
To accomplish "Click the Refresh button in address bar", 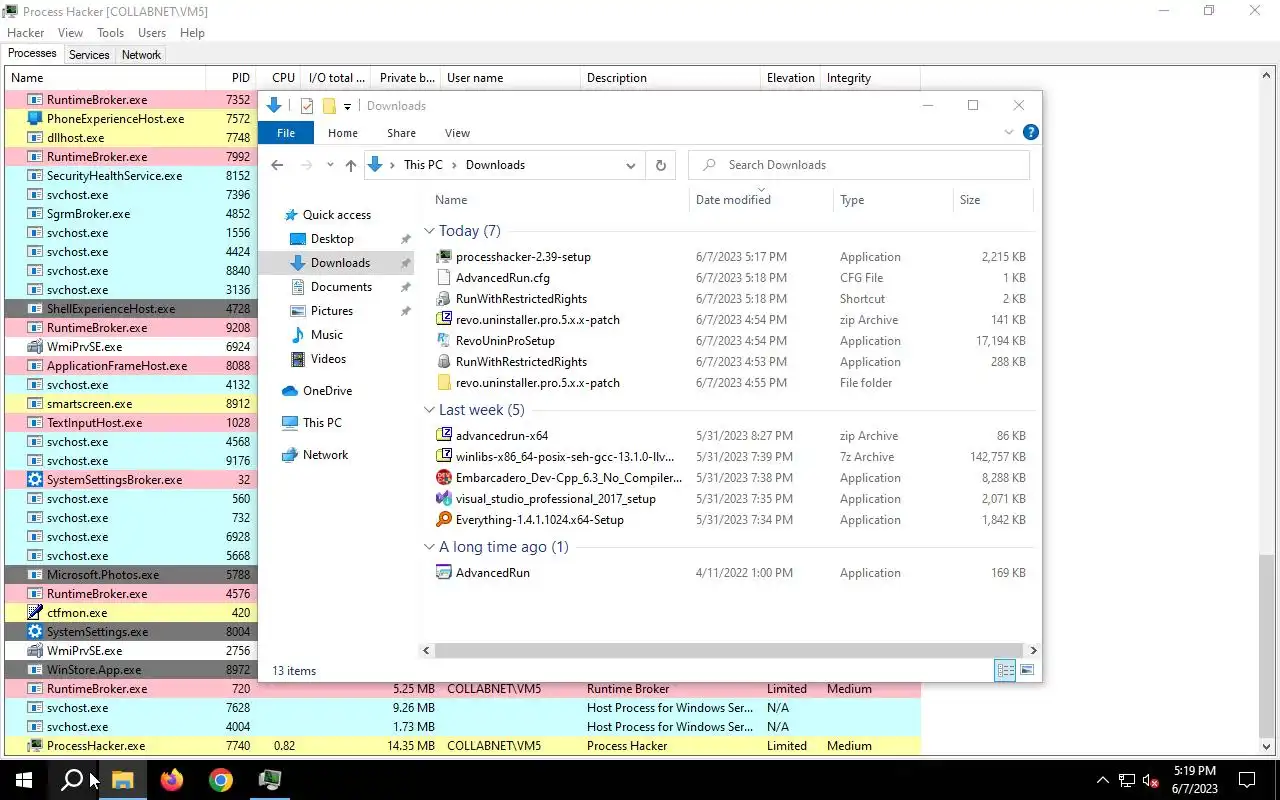I will 660,165.
